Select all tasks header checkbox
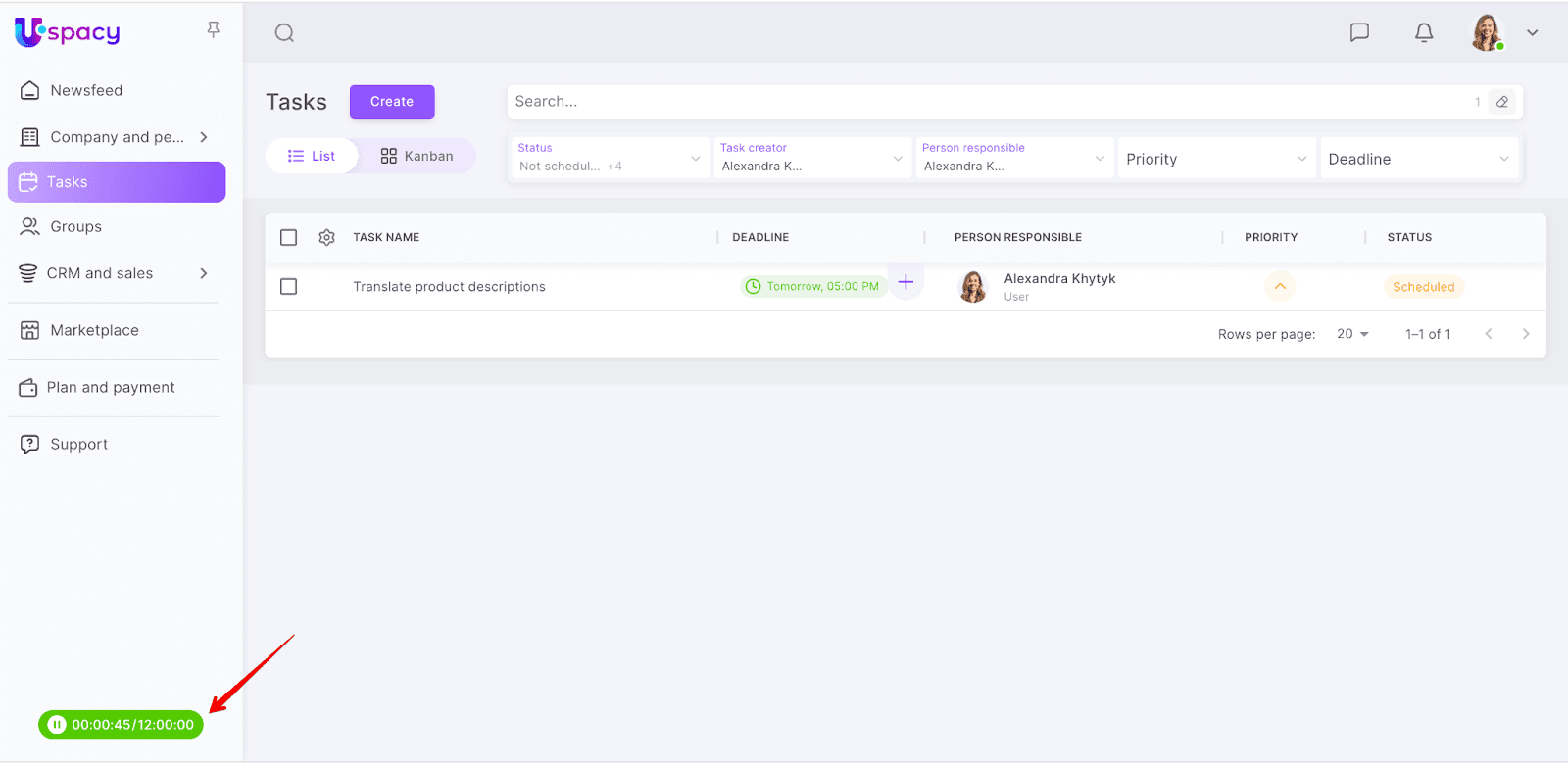This screenshot has height=765, width=1568. point(288,237)
